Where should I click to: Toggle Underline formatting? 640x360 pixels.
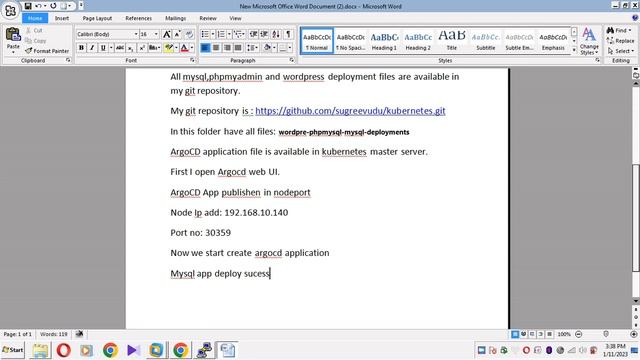pos(103,48)
